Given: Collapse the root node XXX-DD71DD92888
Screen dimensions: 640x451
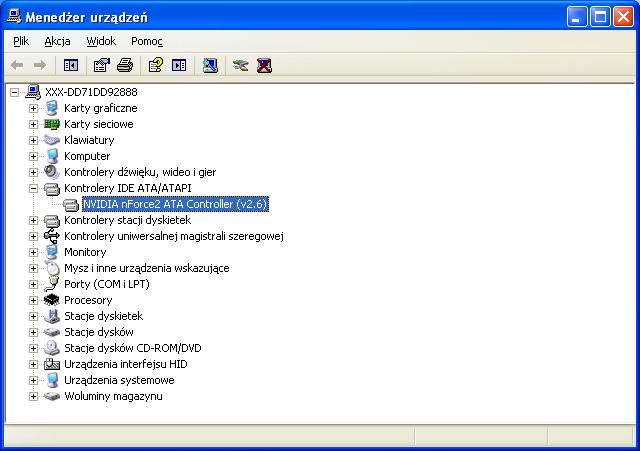Looking at the screenshot, I should click(14, 92).
